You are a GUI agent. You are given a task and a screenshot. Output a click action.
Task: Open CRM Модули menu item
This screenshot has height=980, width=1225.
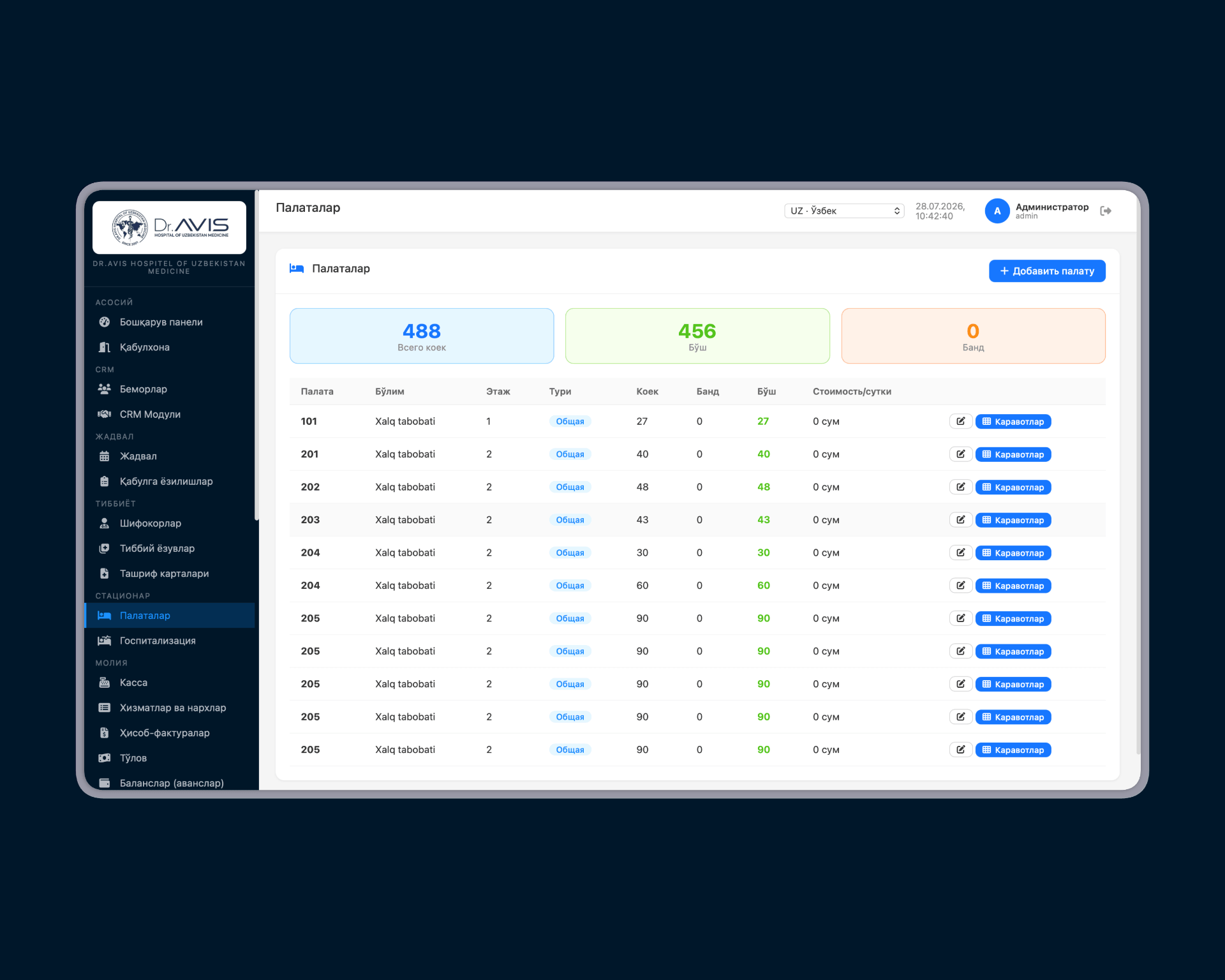tap(170, 414)
